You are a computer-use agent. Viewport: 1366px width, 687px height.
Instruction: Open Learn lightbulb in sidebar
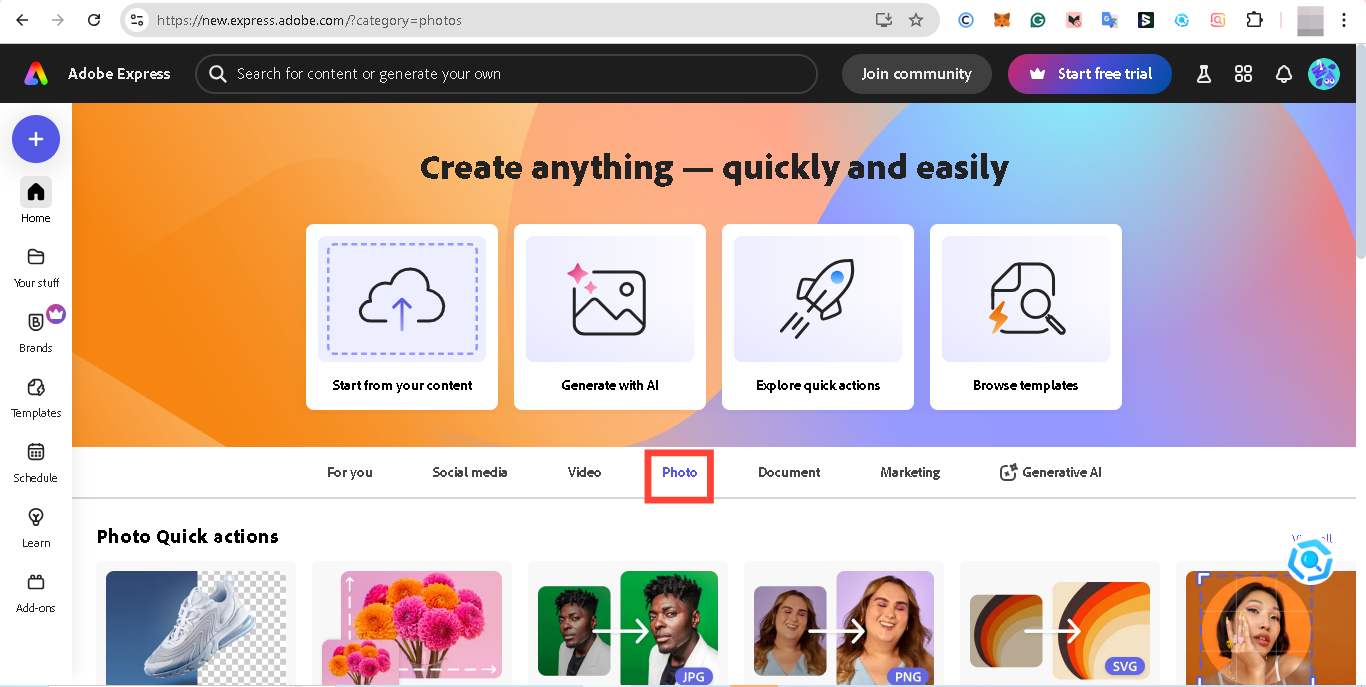[36, 527]
